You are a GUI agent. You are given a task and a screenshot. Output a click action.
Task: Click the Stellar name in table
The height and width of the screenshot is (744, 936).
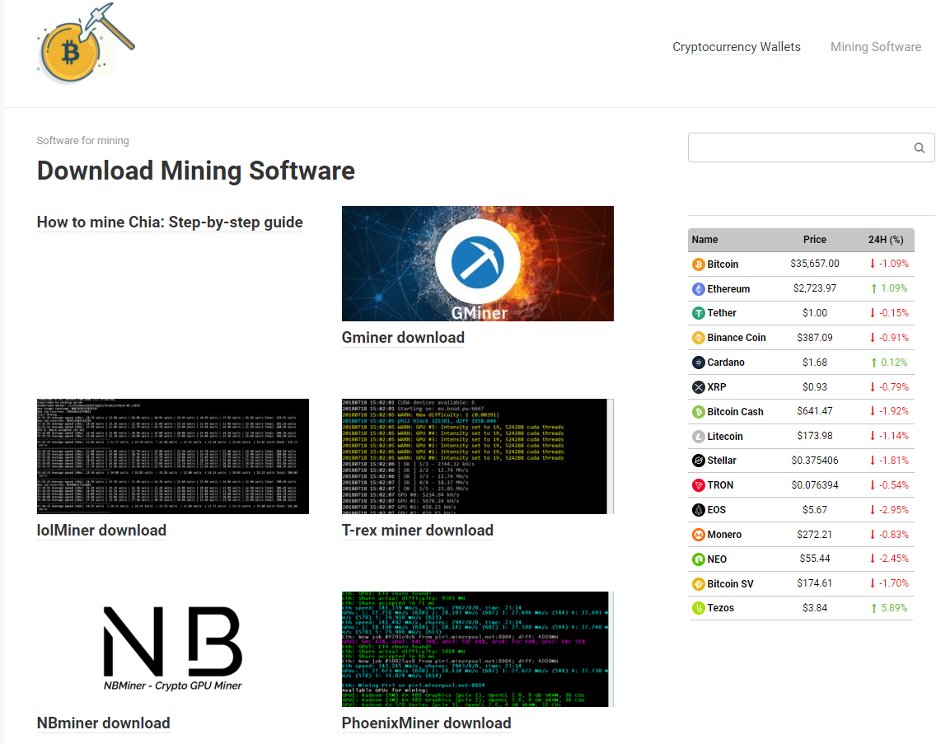pos(722,460)
